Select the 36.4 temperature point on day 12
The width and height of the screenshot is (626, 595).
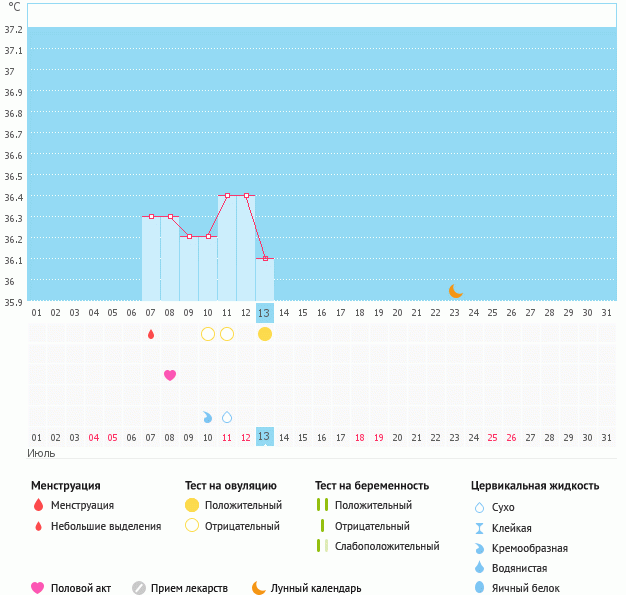click(x=246, y=196)
